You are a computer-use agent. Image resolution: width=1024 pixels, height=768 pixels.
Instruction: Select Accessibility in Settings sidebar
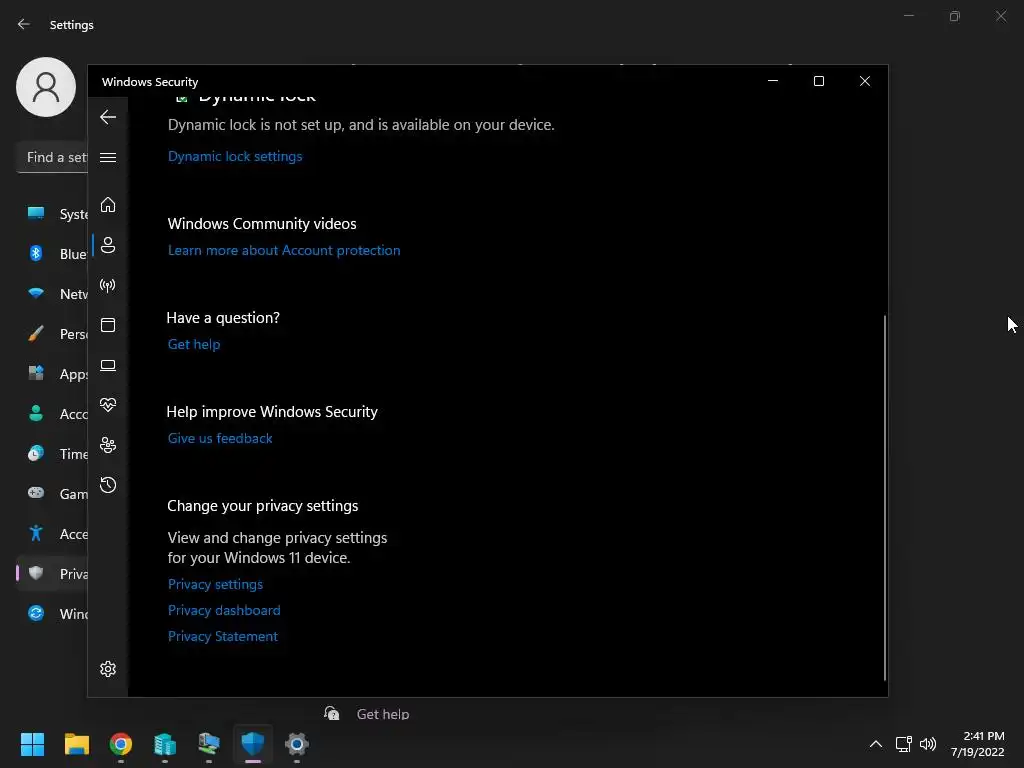click(x=52, y=534)
